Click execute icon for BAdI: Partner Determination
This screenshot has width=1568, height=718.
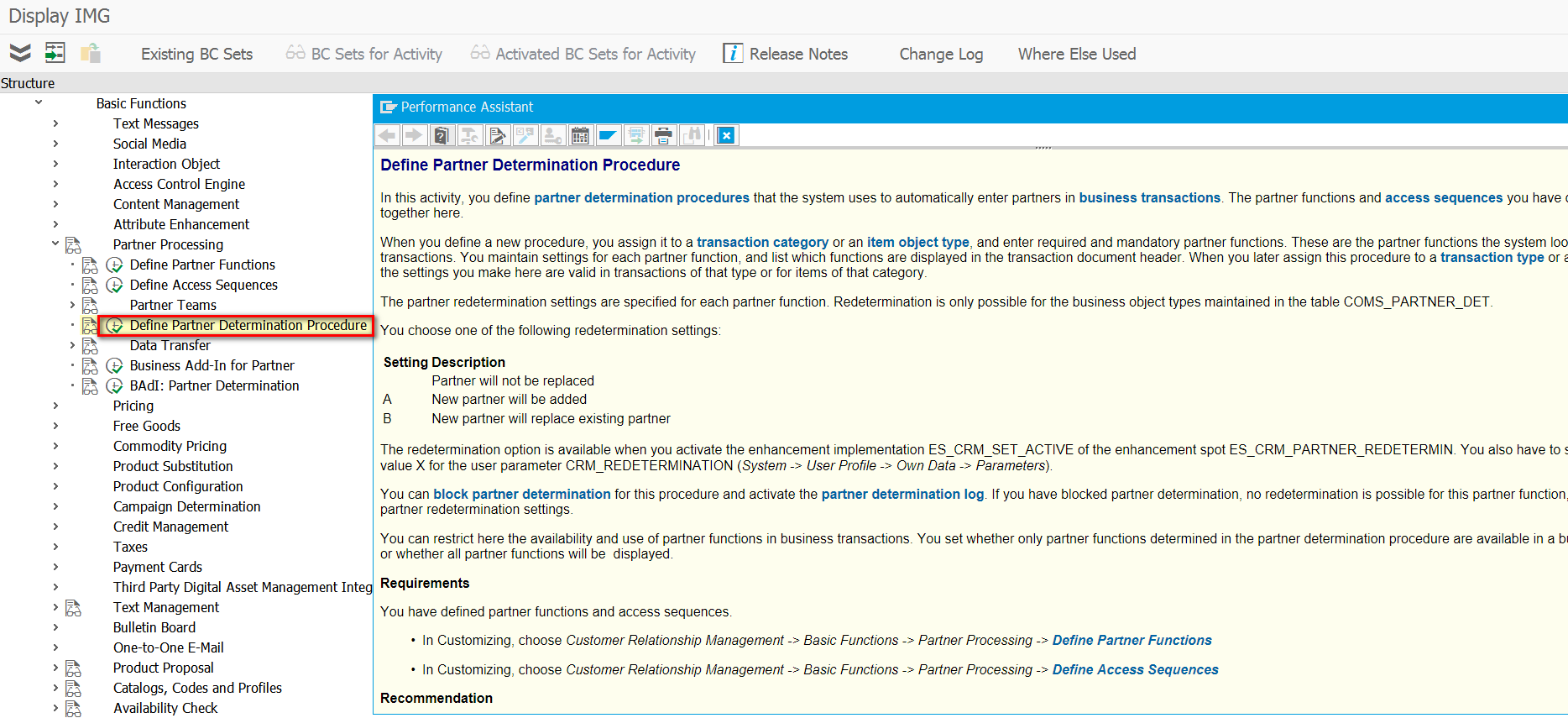[x=115, y=385]
